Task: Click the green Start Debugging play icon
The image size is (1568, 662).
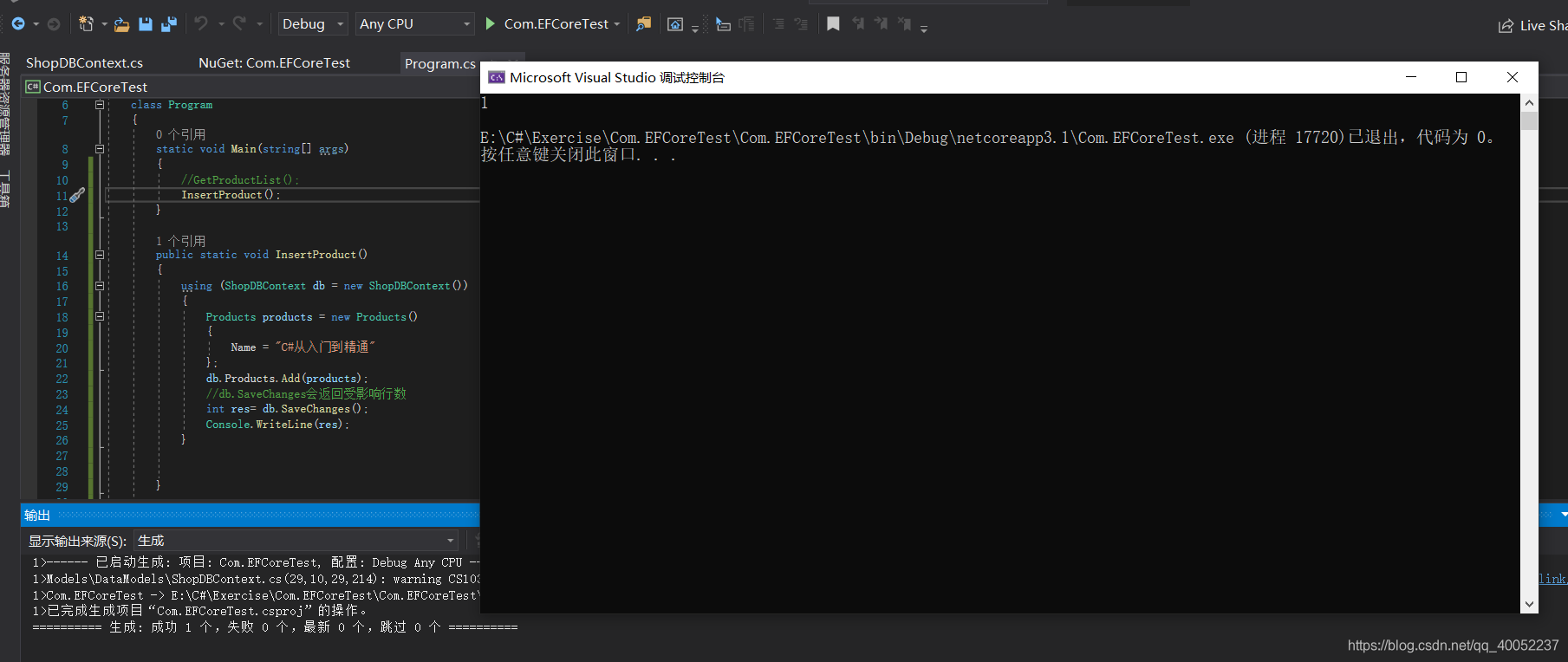Action: (490, 24)
